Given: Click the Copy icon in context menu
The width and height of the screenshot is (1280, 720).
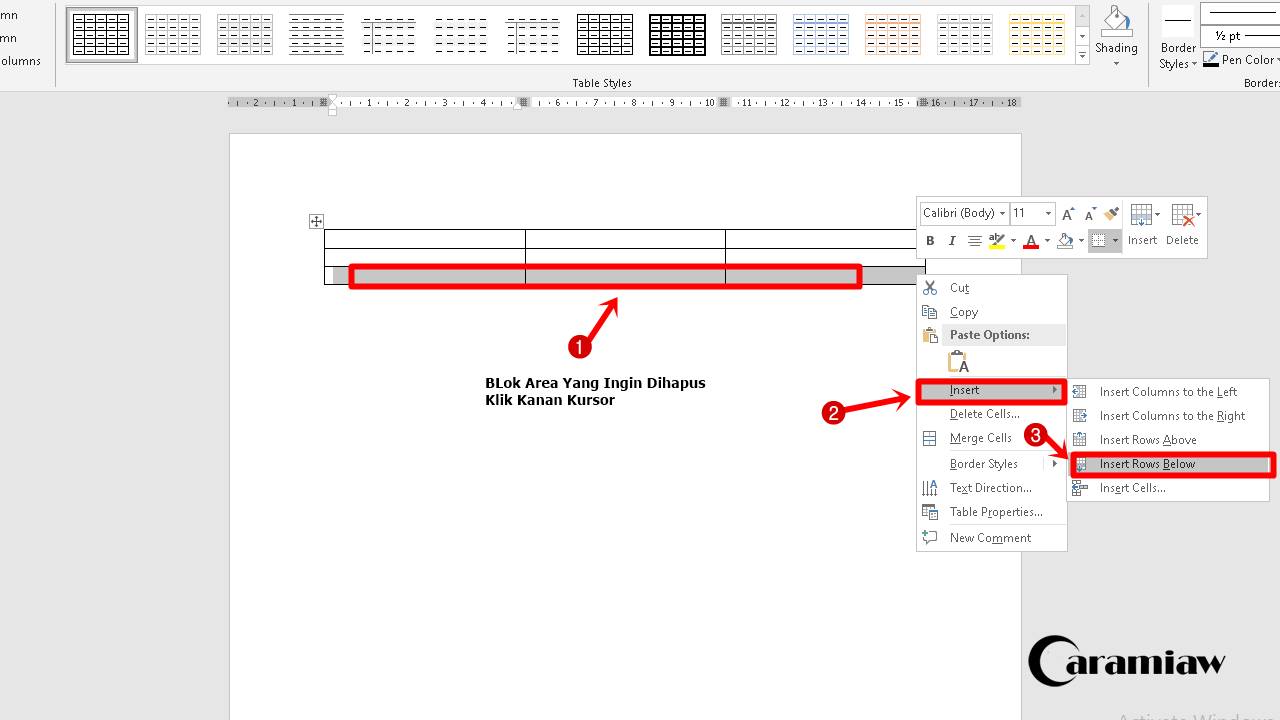Looking at the screenshot, I should point(930,312).
